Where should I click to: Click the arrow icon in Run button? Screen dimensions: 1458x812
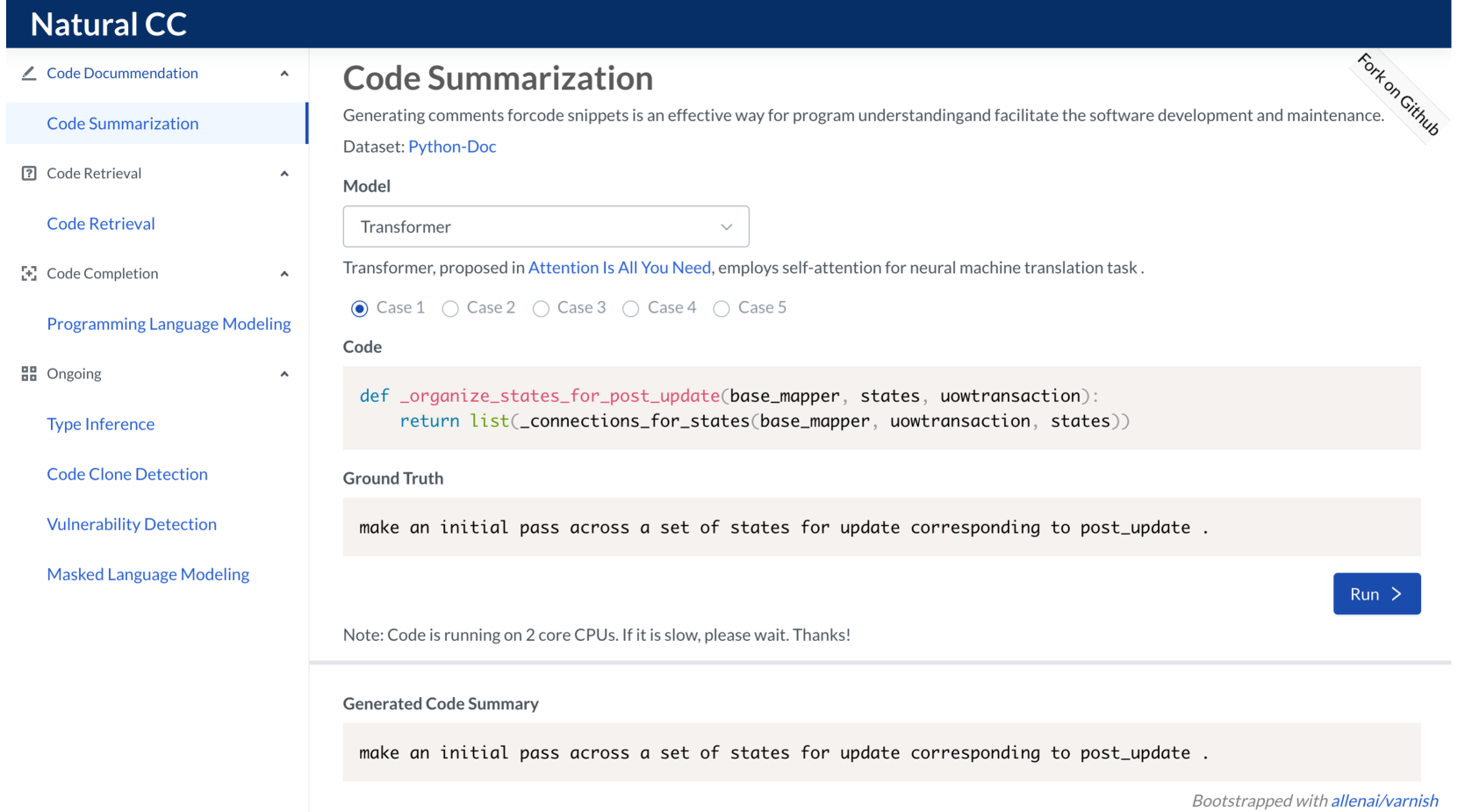(1397, 594)
